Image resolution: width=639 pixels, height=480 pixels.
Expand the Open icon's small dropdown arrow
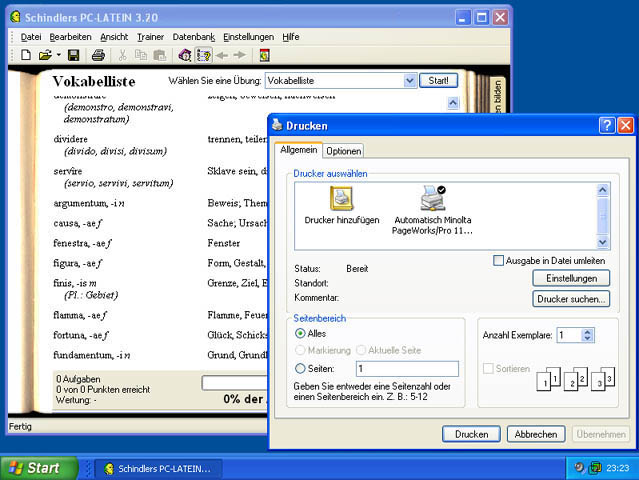click(59, 55)
